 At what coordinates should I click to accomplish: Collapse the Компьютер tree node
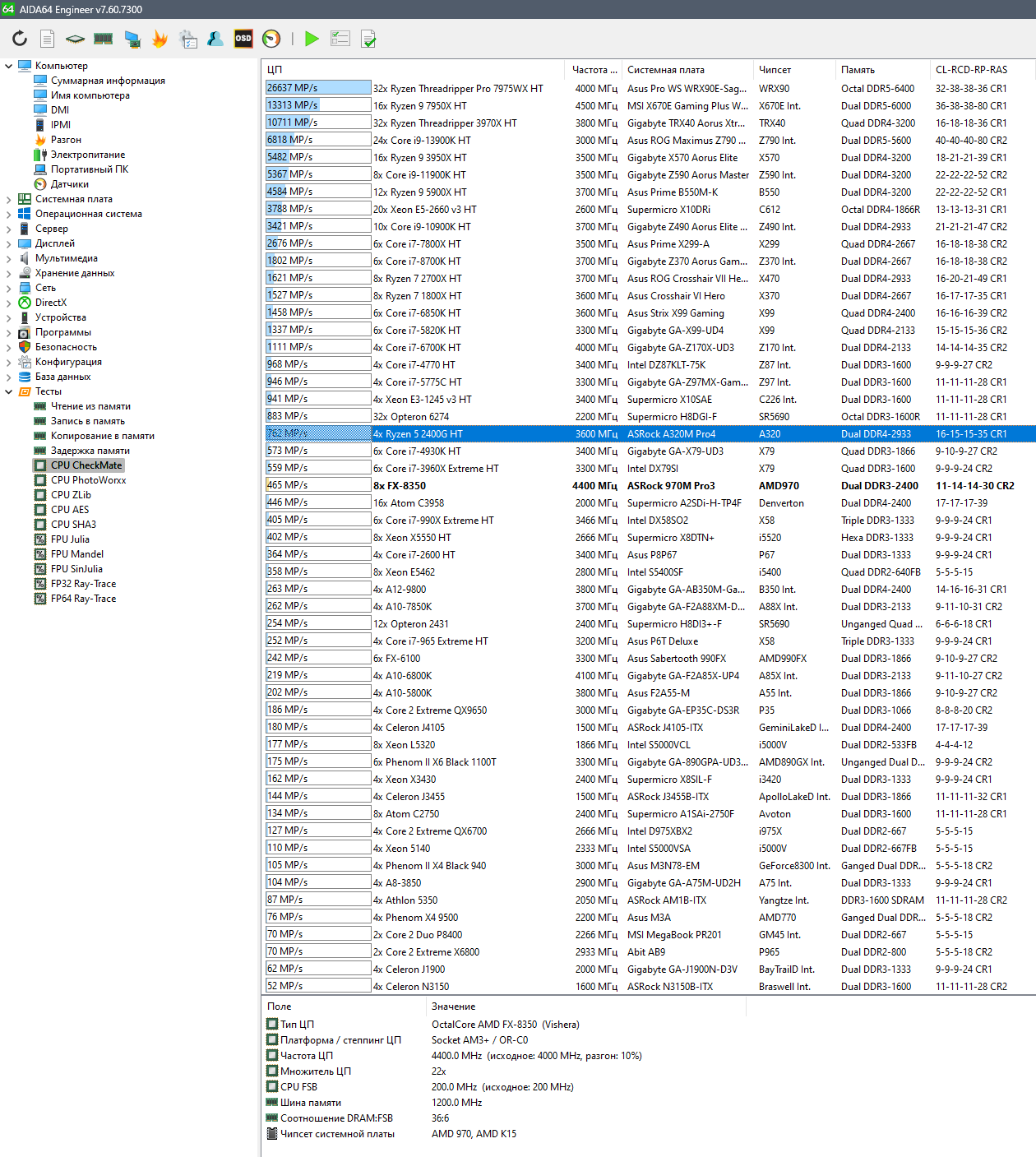pyautogui.click(x=8, y=66)
